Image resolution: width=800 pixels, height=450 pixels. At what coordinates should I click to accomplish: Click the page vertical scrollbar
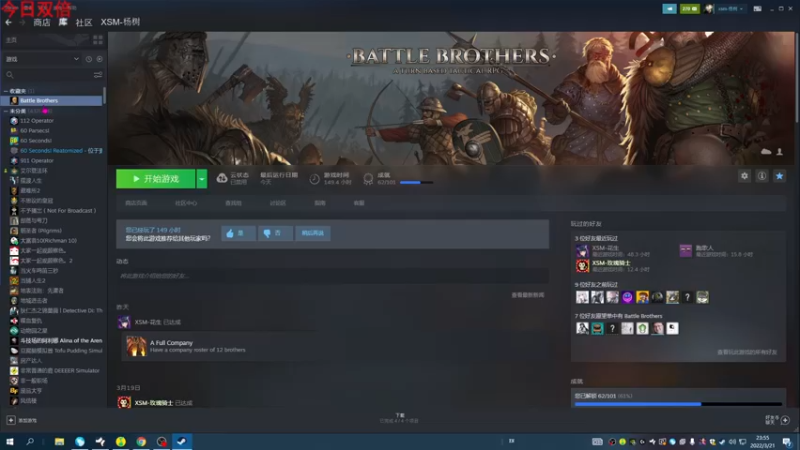click(x=796, y=77)
